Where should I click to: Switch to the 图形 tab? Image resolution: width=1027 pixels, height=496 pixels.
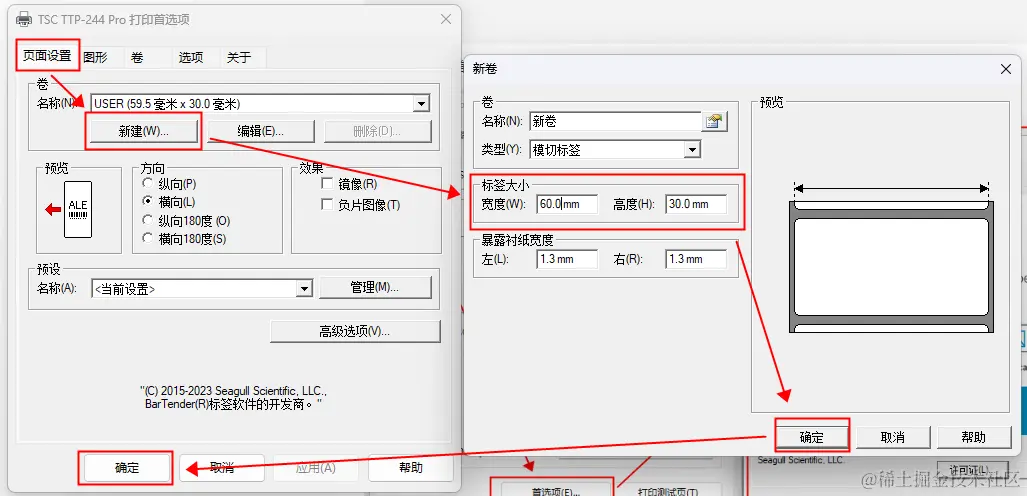[x=96, y=58]
